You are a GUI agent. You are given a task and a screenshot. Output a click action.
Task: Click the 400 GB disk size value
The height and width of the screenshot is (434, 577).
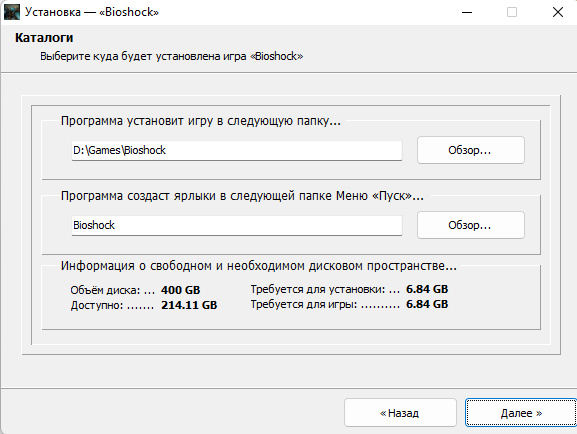(181, 290)
